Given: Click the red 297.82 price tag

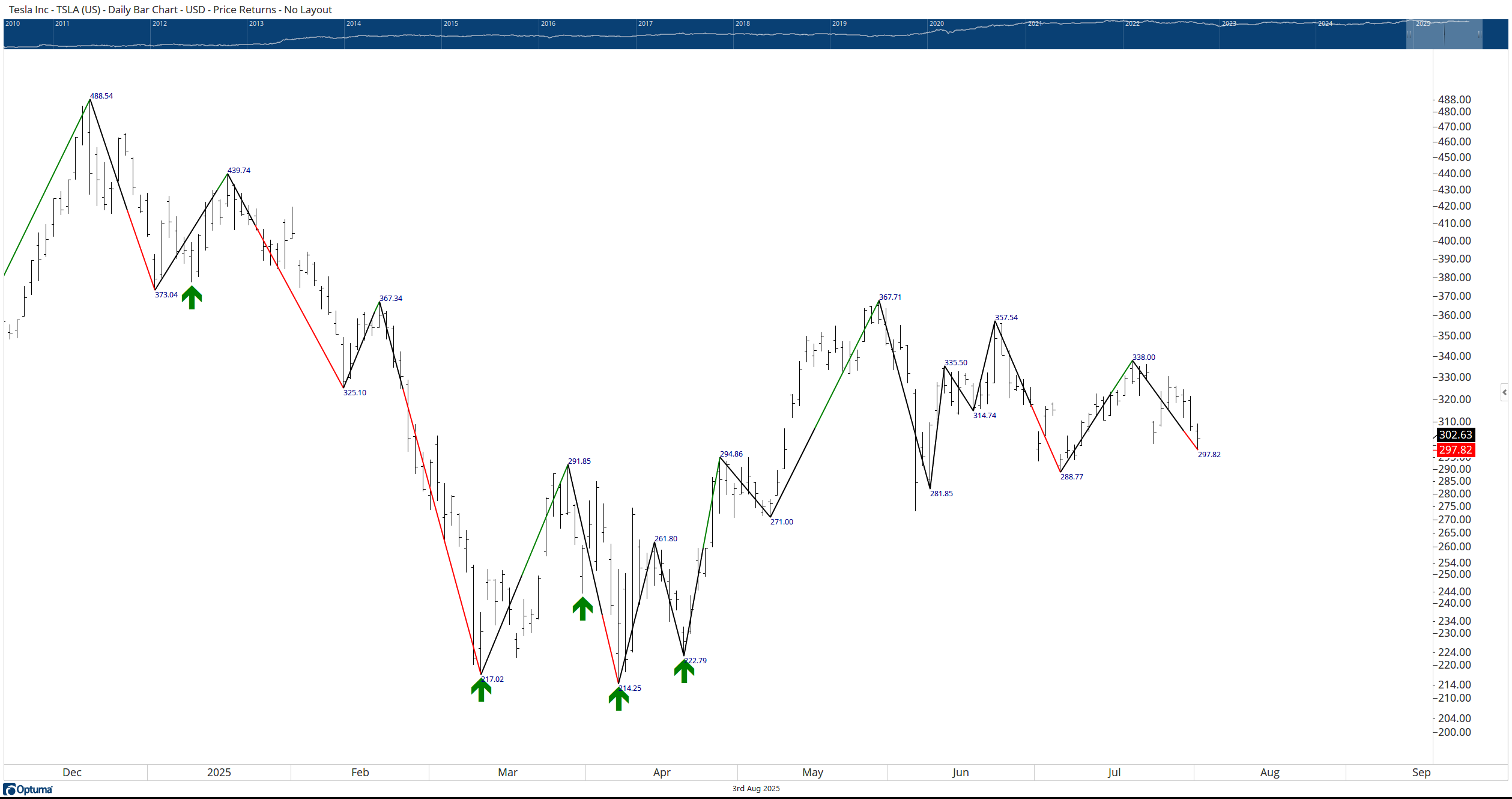Looking at the screenshot, I should [1456, 449].
